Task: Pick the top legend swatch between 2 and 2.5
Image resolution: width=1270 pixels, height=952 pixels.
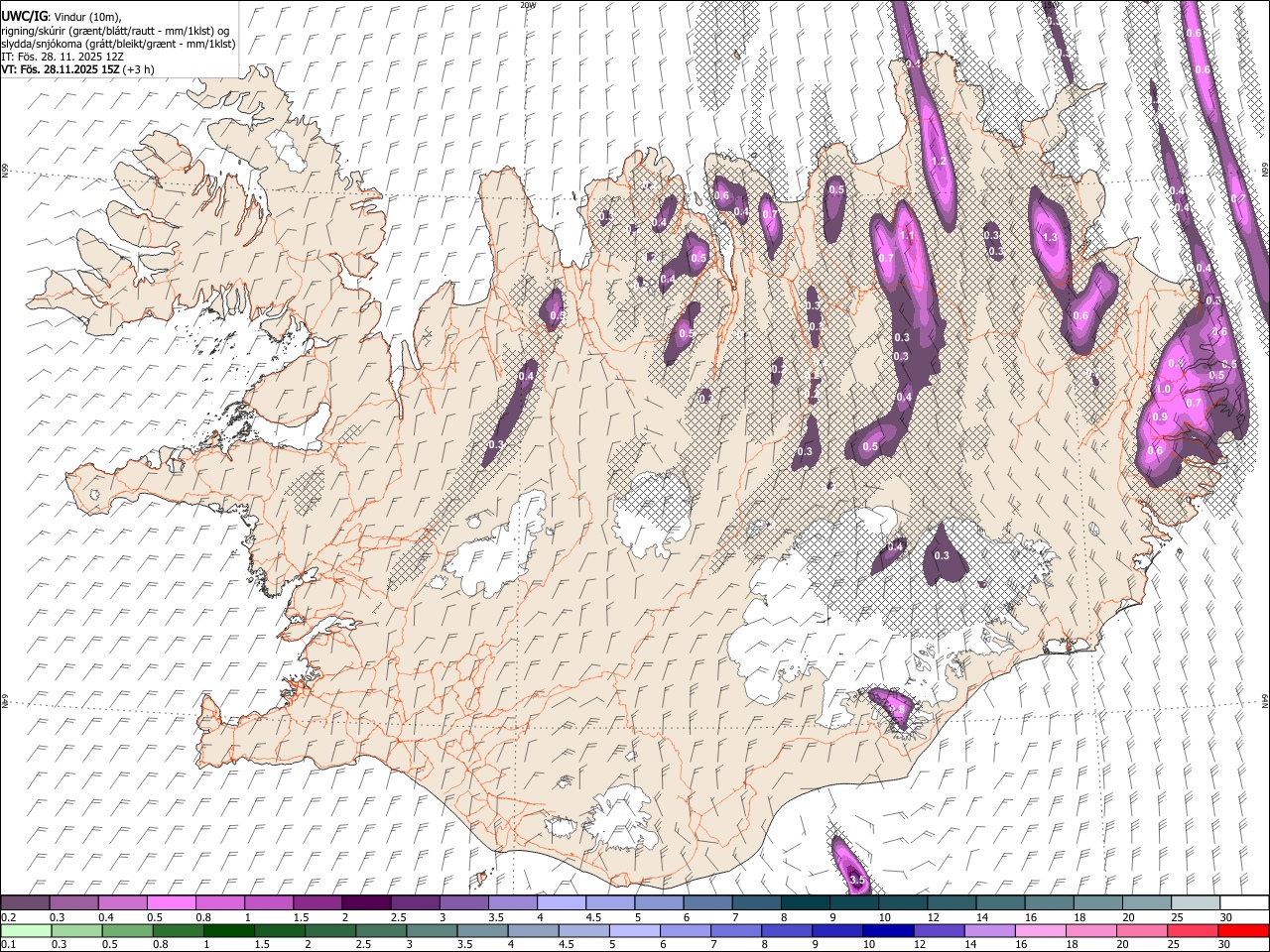Action: tap(367, 902)
